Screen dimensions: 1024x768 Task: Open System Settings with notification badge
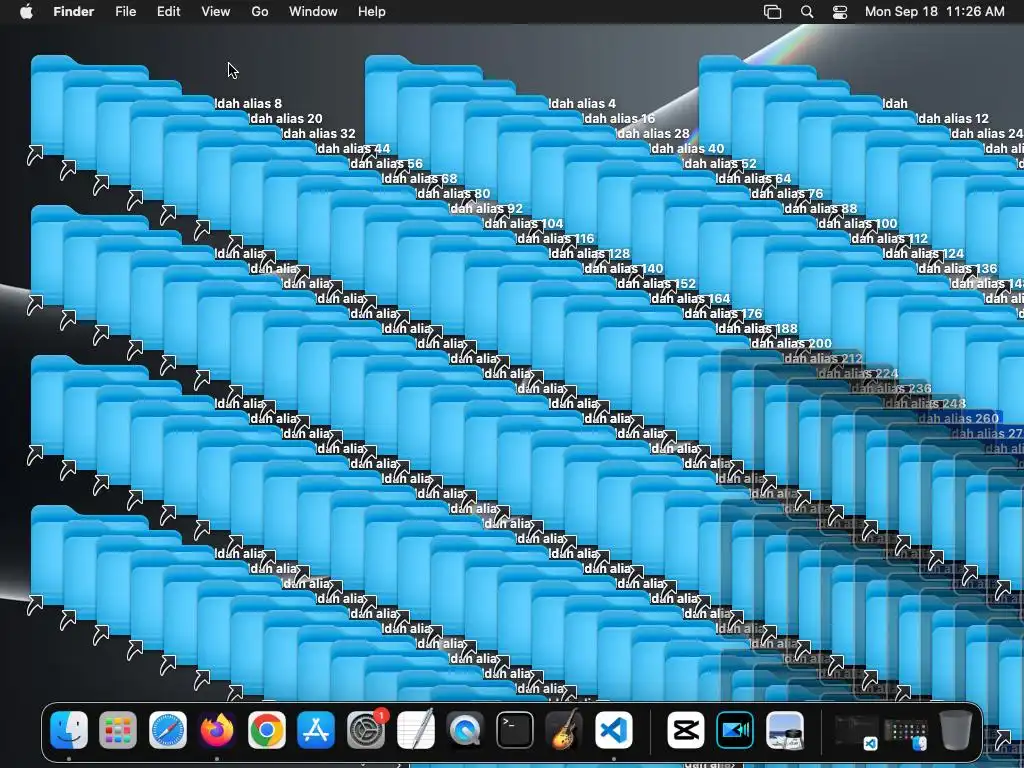(x=366, y=729)
